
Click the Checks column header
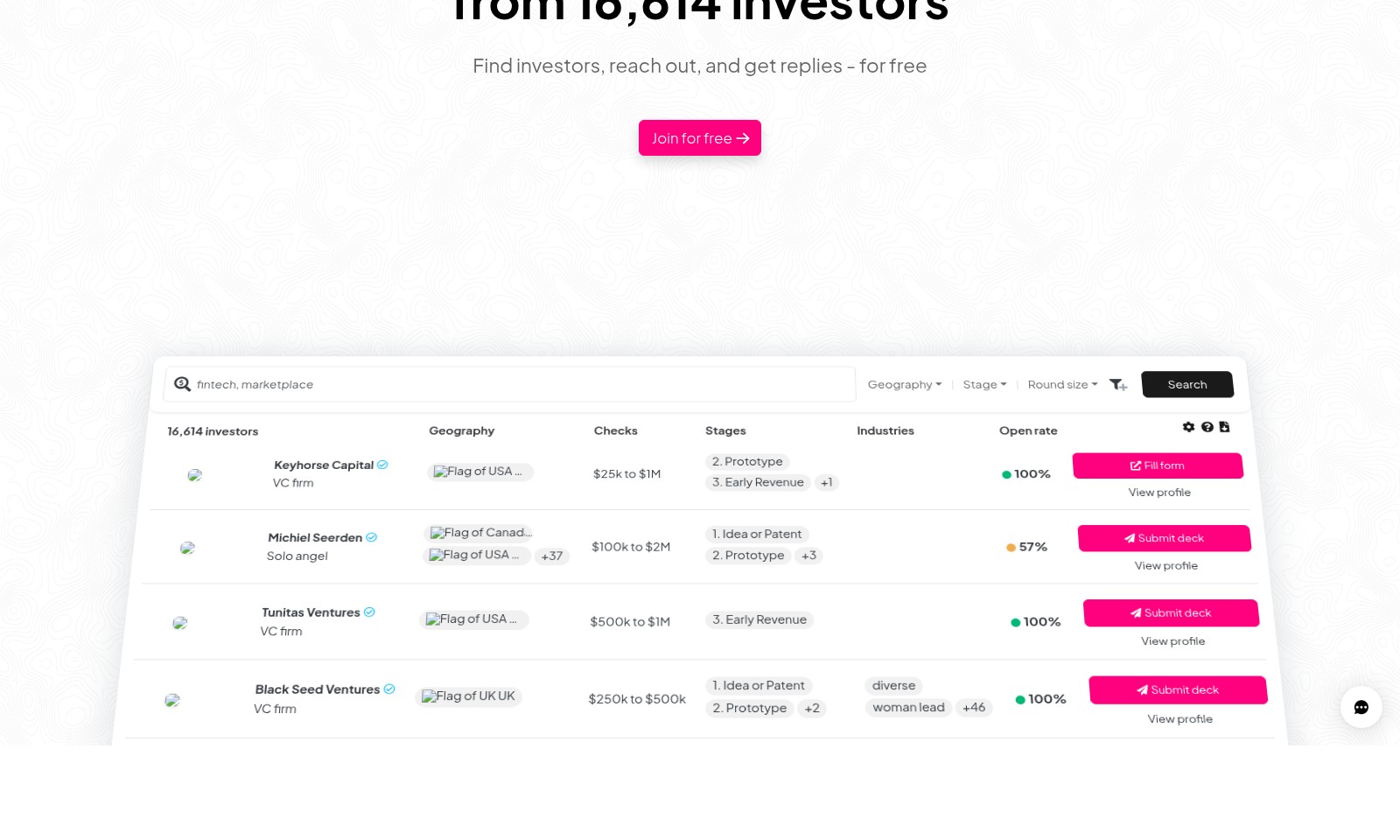(616, 430)
